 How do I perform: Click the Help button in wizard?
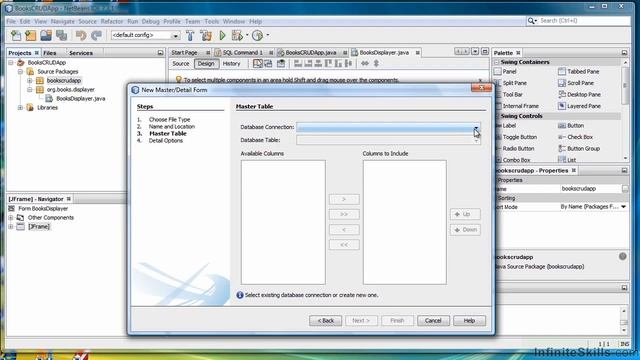point(469,321)
